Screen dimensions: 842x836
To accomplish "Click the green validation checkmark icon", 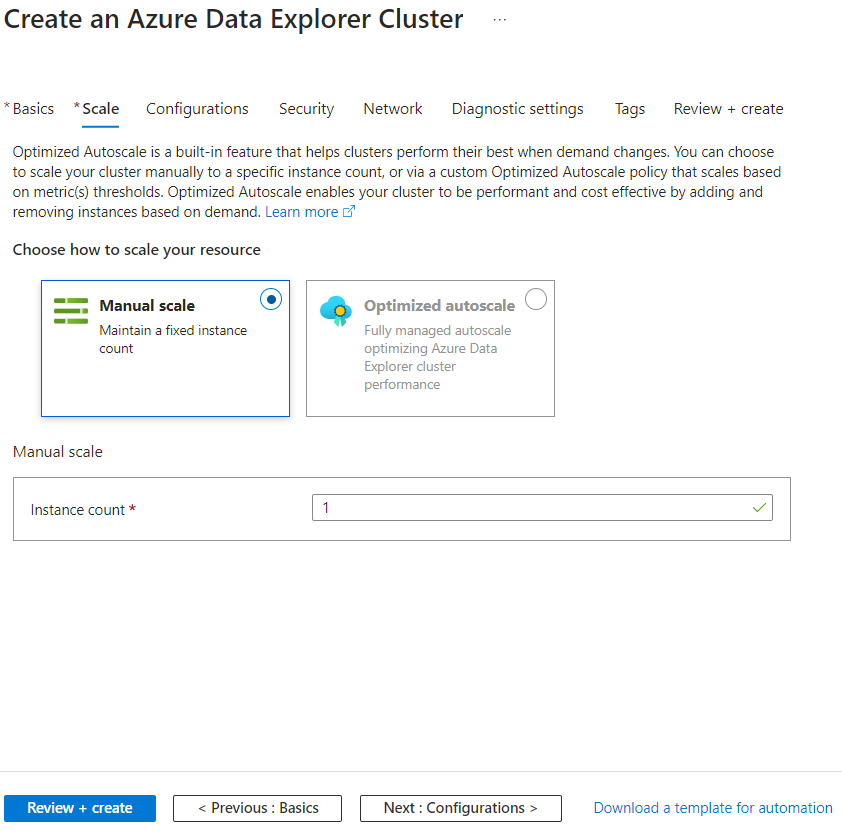I will (760, 508).
